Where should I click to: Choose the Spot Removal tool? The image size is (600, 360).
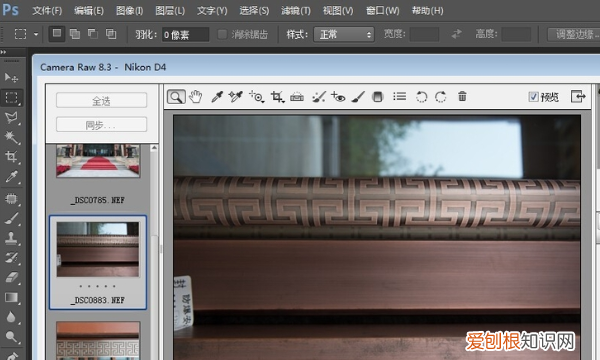pyautogui.click(x=318, y=97)
